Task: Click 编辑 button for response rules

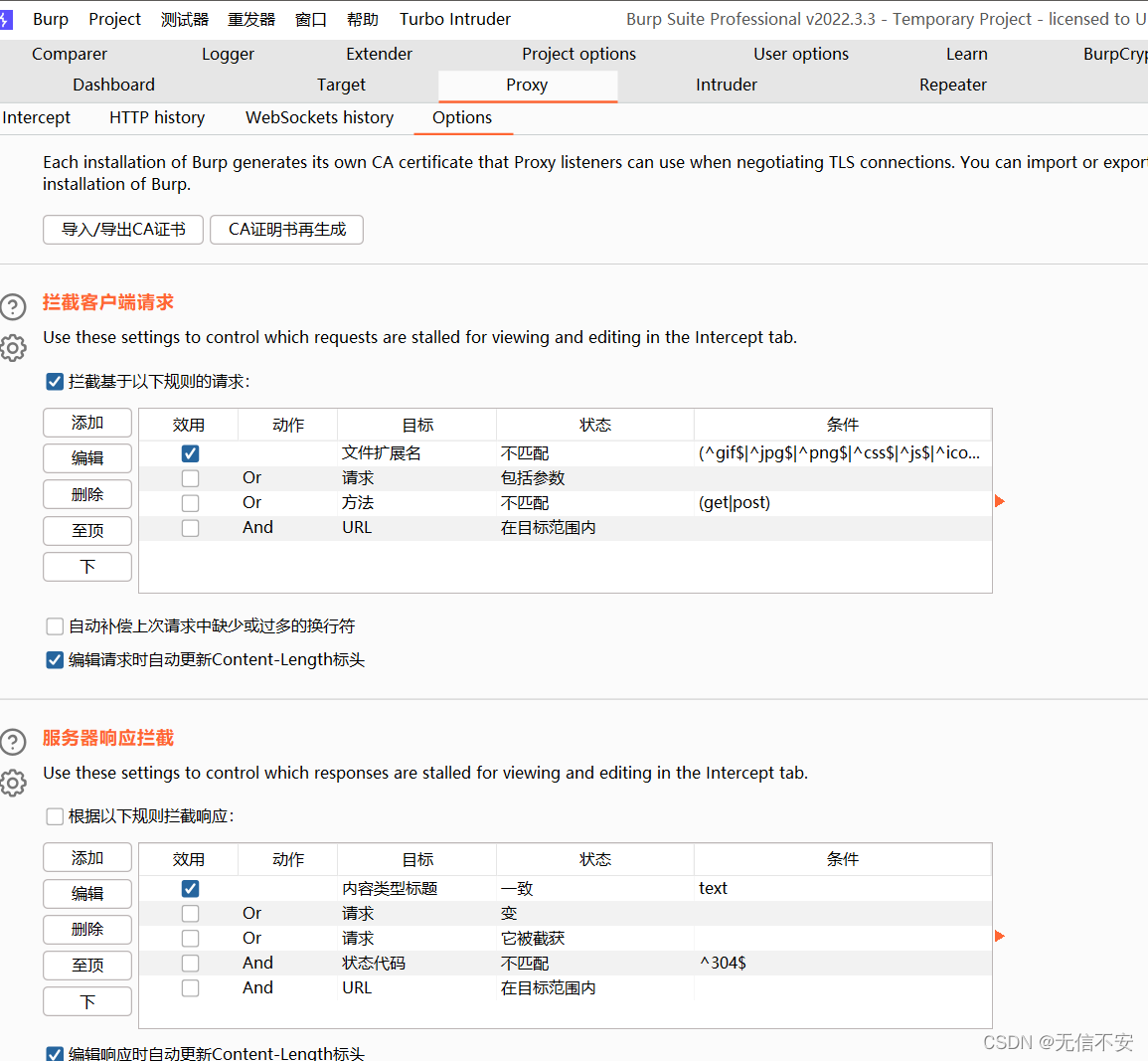Action: tap(87, 894)
